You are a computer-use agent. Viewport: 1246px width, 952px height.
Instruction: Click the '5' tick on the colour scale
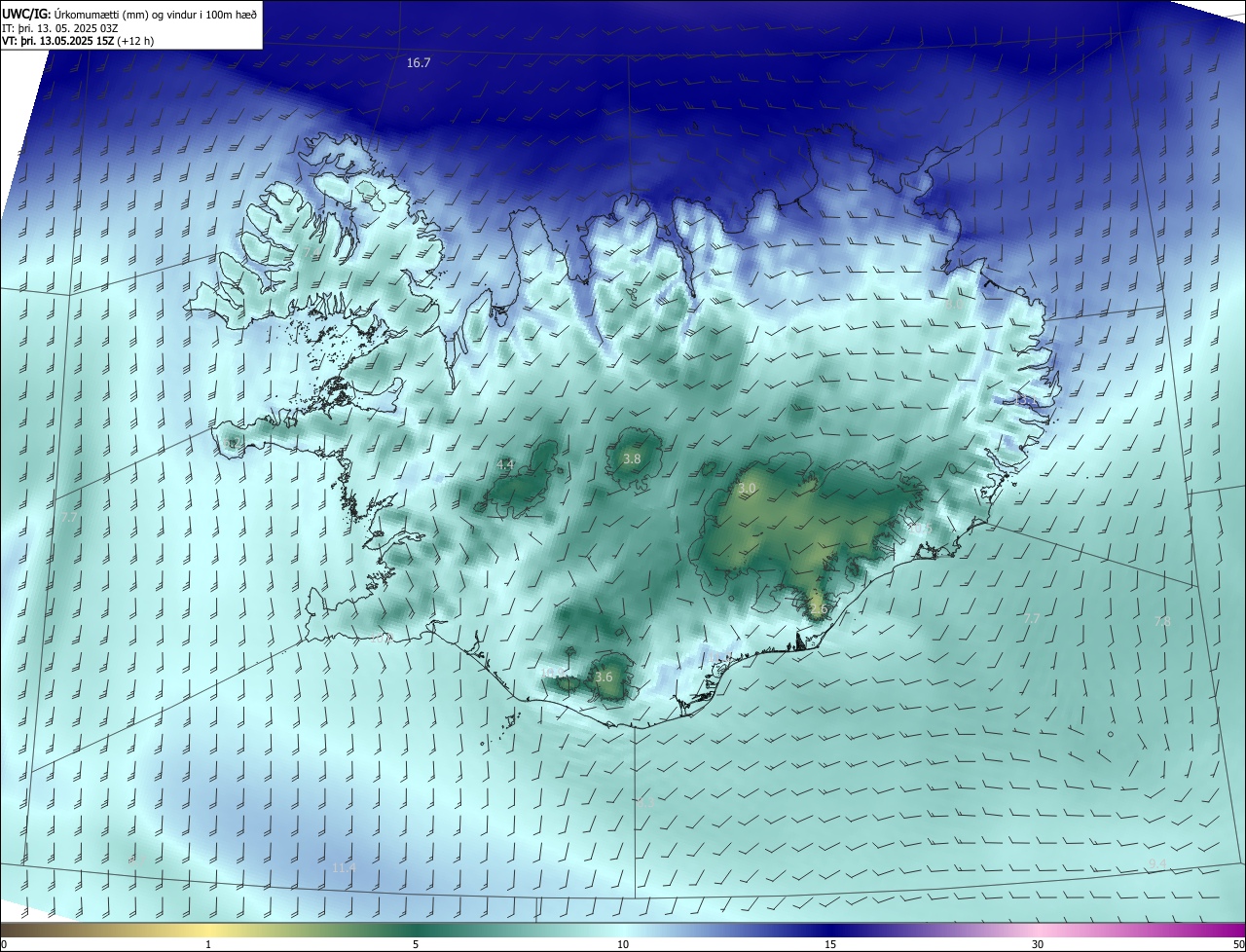(416, 944)
